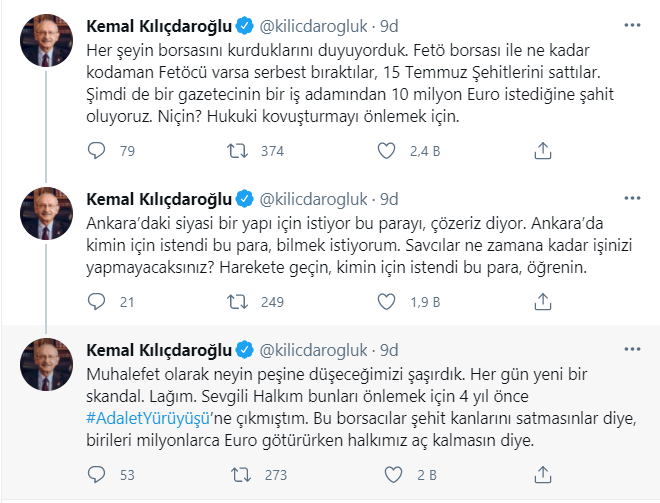Like the tweet with 1,9 B likes
The image size is (660, 503).
pyautogui.click(x=387, y=301)
